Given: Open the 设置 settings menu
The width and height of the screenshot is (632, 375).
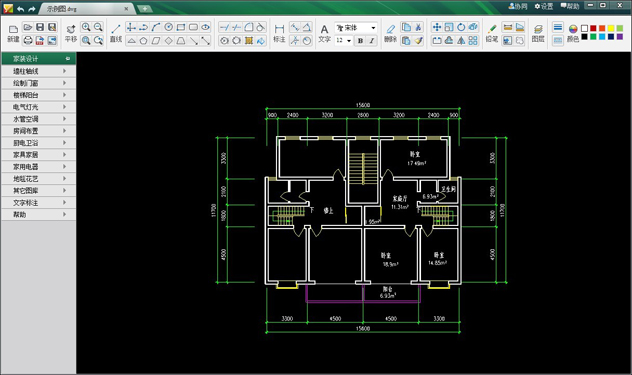Looking at the screenshot, I should pos(544,6).
